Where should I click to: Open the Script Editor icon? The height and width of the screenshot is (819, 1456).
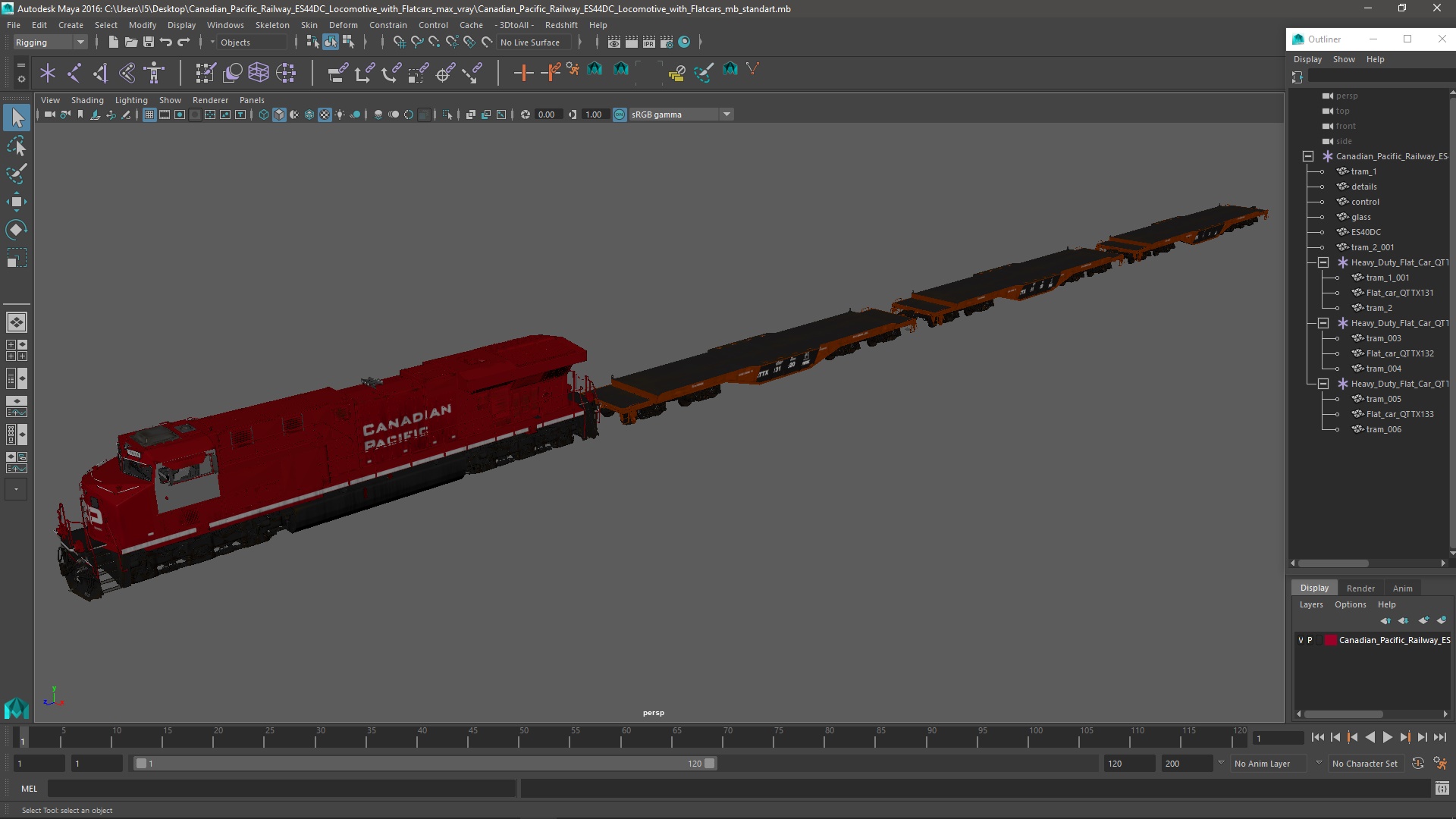1442,789
